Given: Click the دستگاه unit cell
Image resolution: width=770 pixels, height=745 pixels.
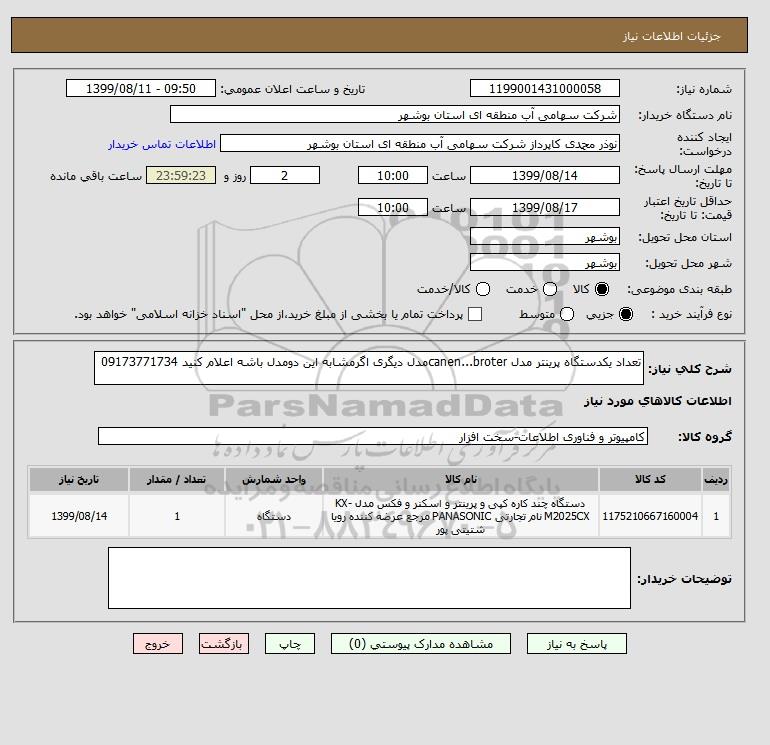Looking at the screenshot, I should 274,516.
